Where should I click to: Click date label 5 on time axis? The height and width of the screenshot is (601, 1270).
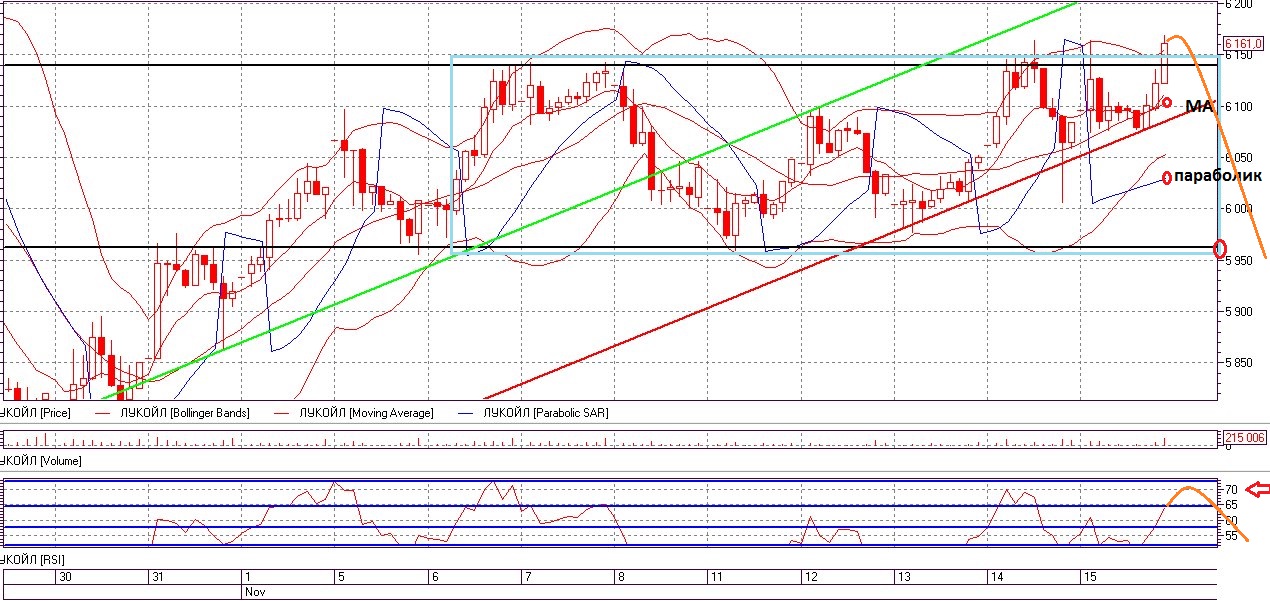pyautogui.click(x=341, y=577)
